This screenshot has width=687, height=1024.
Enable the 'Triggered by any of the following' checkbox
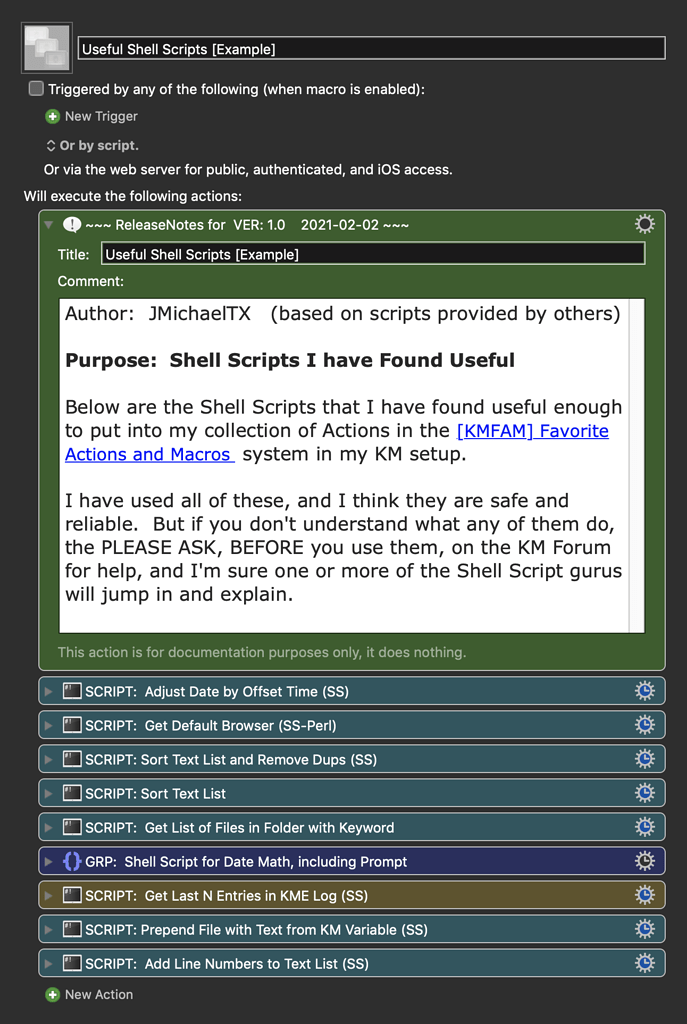pos(36,89)
